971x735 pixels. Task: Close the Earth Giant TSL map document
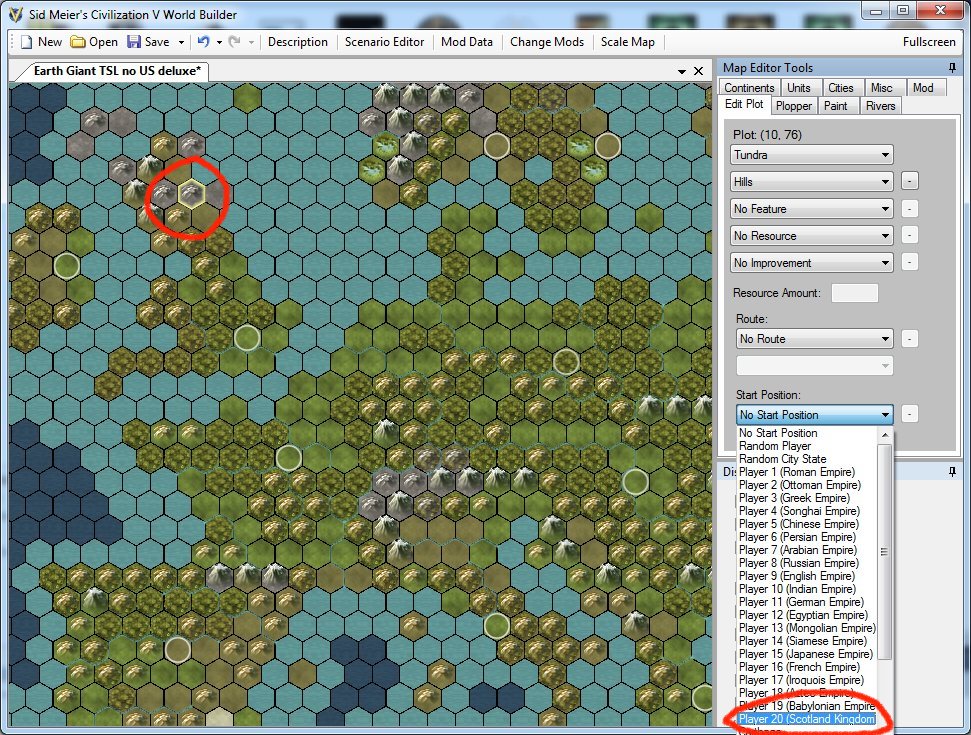[699, 71]
